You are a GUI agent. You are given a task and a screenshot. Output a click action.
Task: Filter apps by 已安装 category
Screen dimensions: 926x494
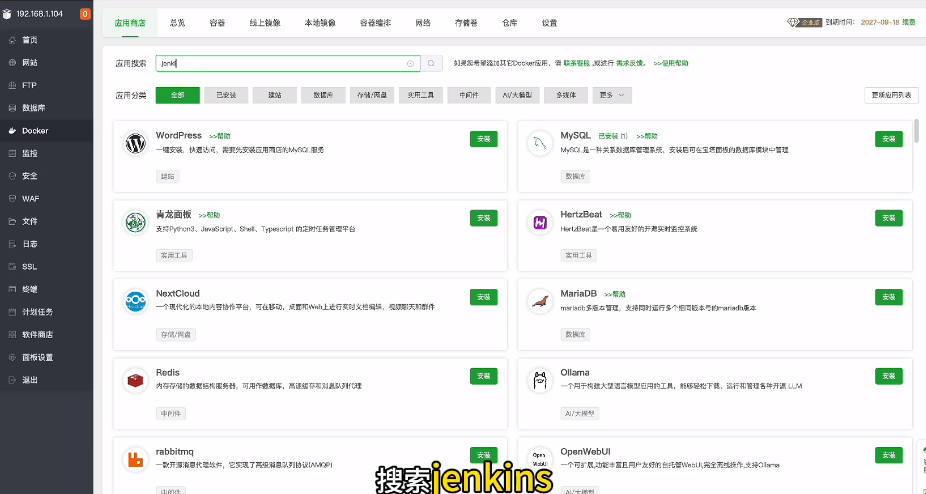pos(226,95)
